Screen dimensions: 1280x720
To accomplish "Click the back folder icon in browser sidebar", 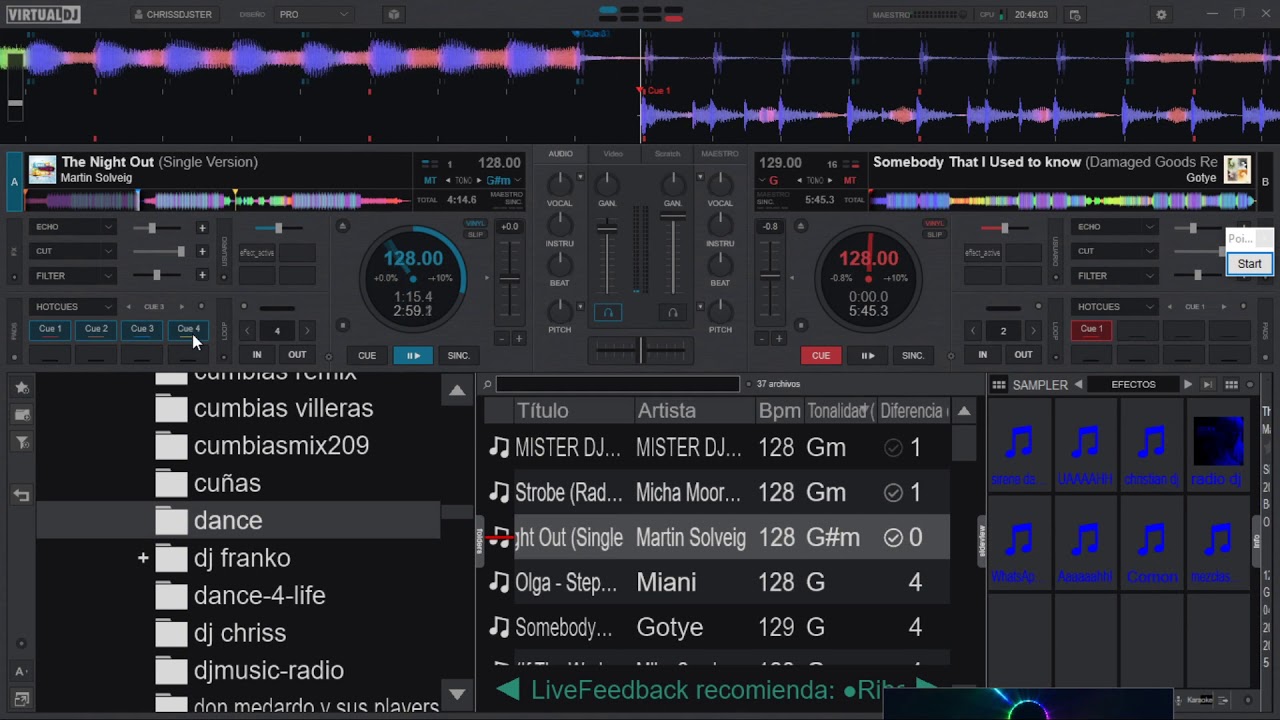I will (22, 495).
